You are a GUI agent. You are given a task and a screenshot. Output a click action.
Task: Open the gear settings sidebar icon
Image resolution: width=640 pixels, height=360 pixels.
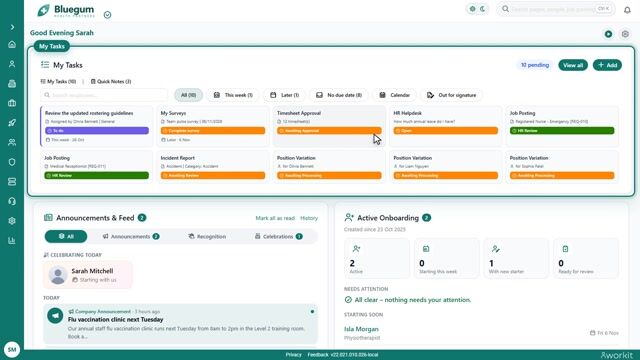click(12, 221)
